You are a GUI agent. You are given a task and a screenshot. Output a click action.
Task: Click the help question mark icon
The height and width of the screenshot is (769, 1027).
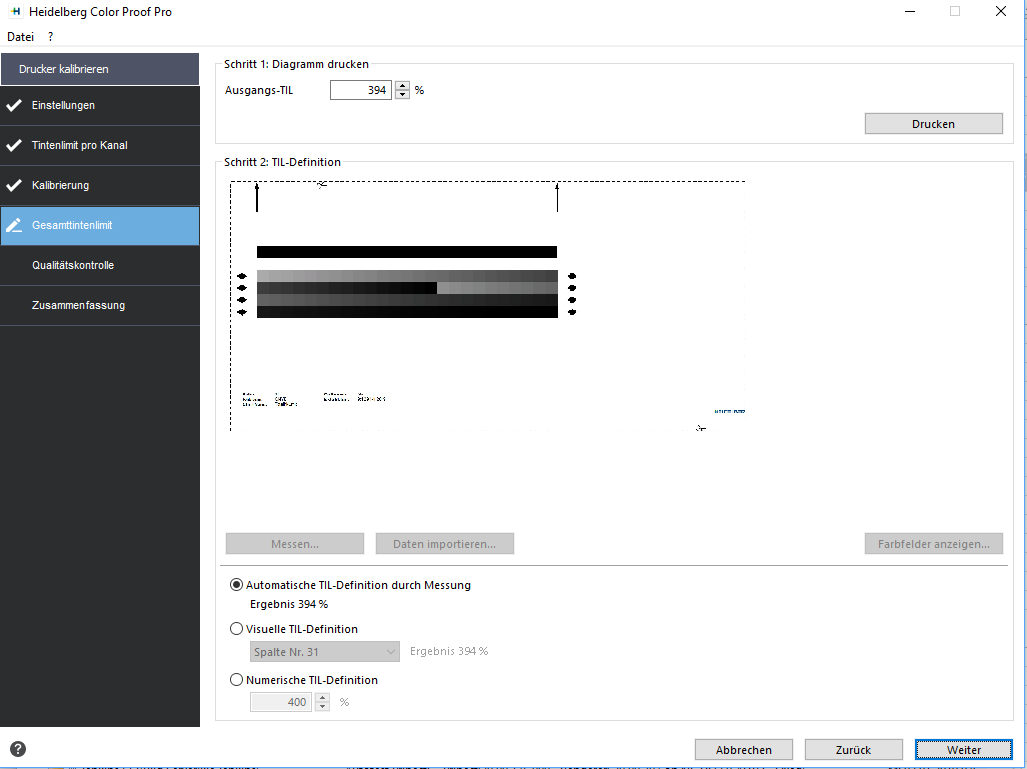[x=18, y=749]
